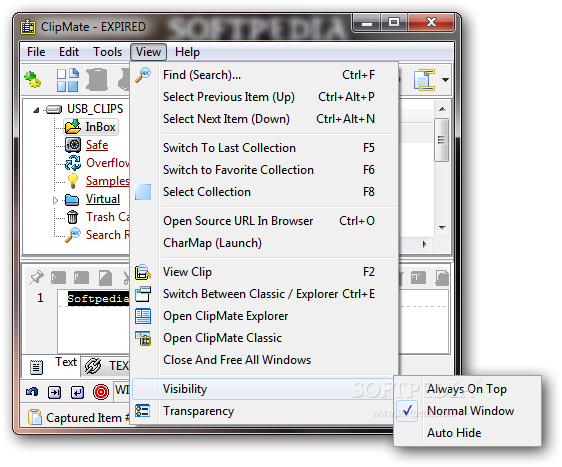The height and width of the screenshot is (467, 562).
Task: Select the InBox collection
Action: (x=100, y=127)
